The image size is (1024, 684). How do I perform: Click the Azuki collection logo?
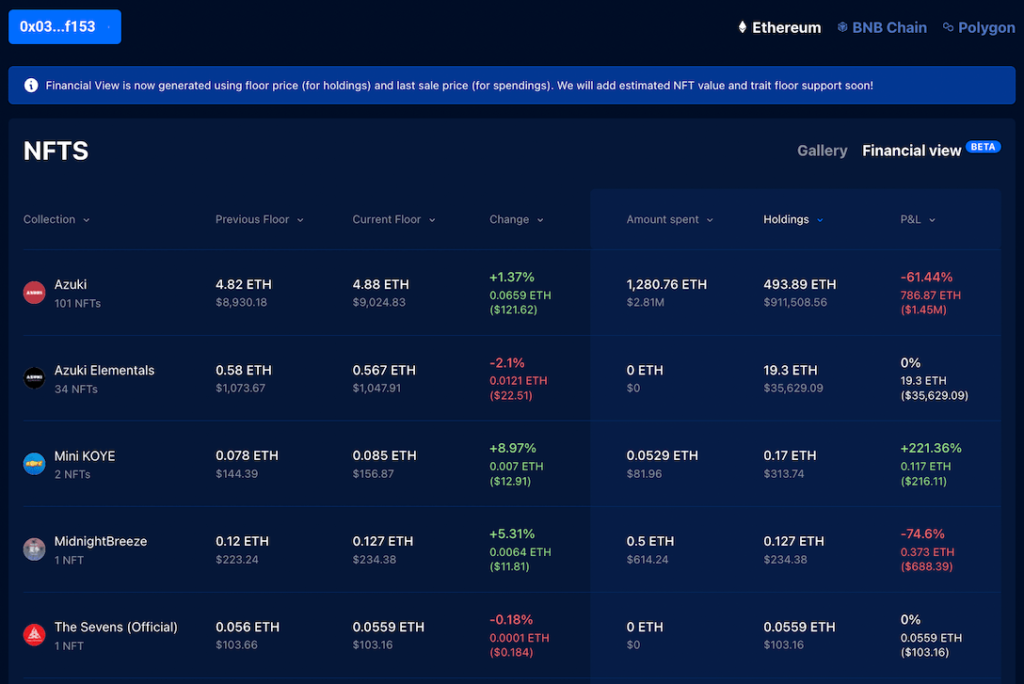34,293
